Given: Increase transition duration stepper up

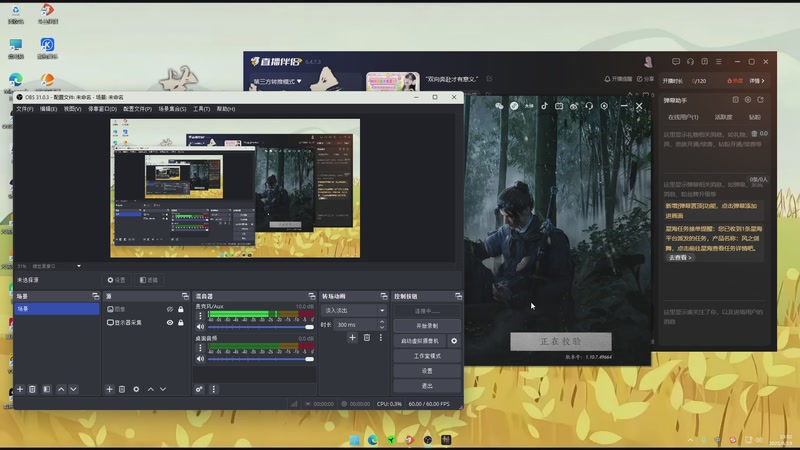Looking at the screenshot, I should click(382, 322).
